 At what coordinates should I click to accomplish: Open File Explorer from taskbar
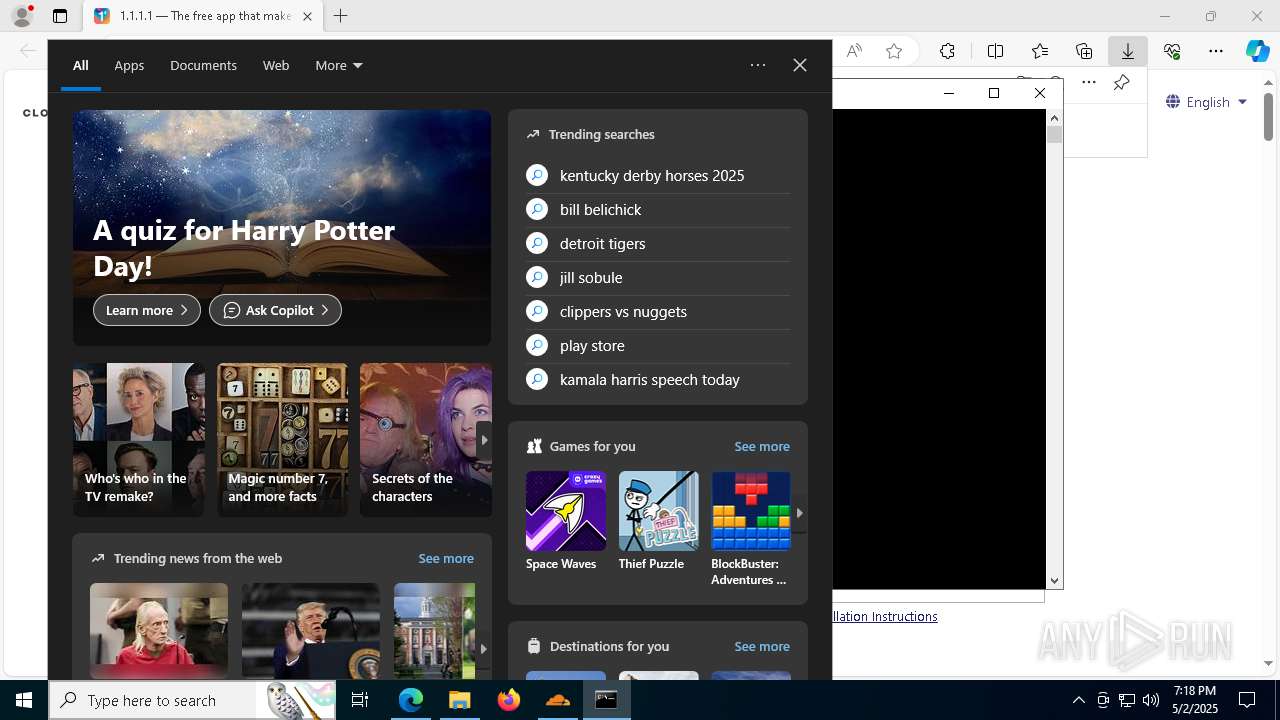pos(460,700)
